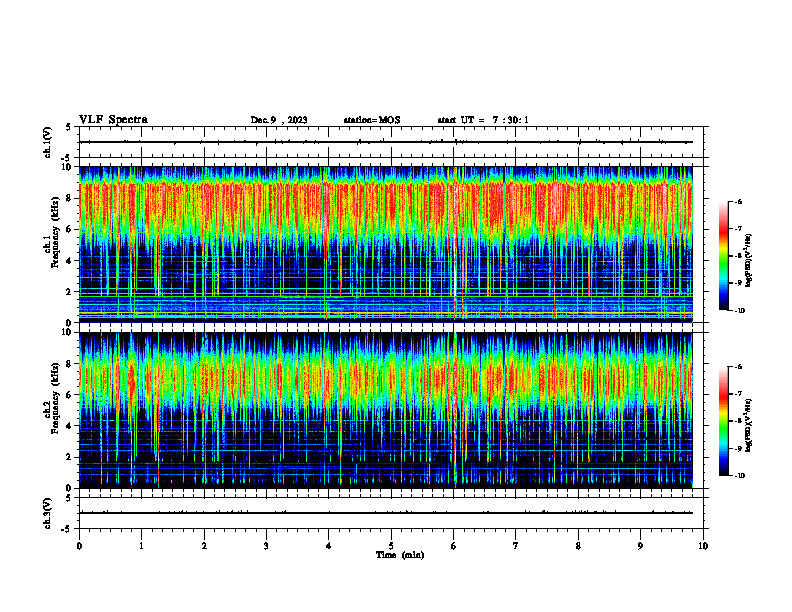792x612 pixels.
Task: Click the time axis tick label "7"
Action: coord(516,546)
